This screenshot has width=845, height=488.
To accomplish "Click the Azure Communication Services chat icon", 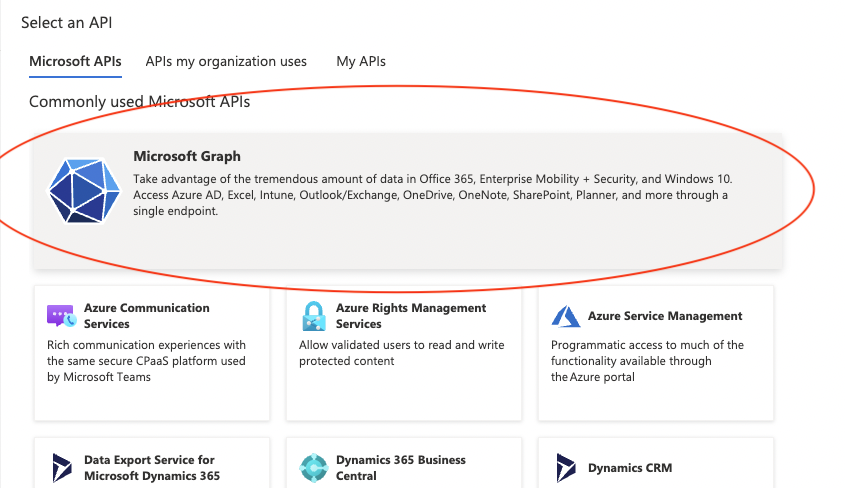I will click(x=61, y=316).
